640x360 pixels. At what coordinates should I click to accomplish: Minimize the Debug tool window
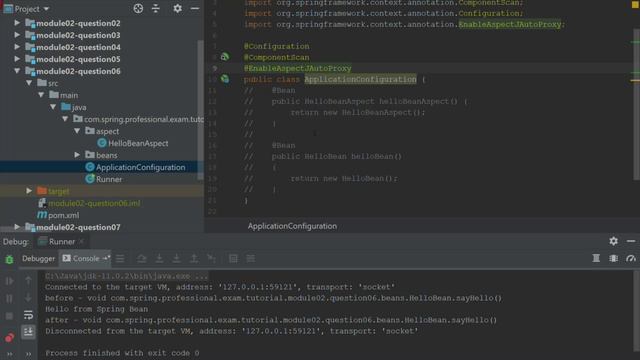tap(631, 241)
